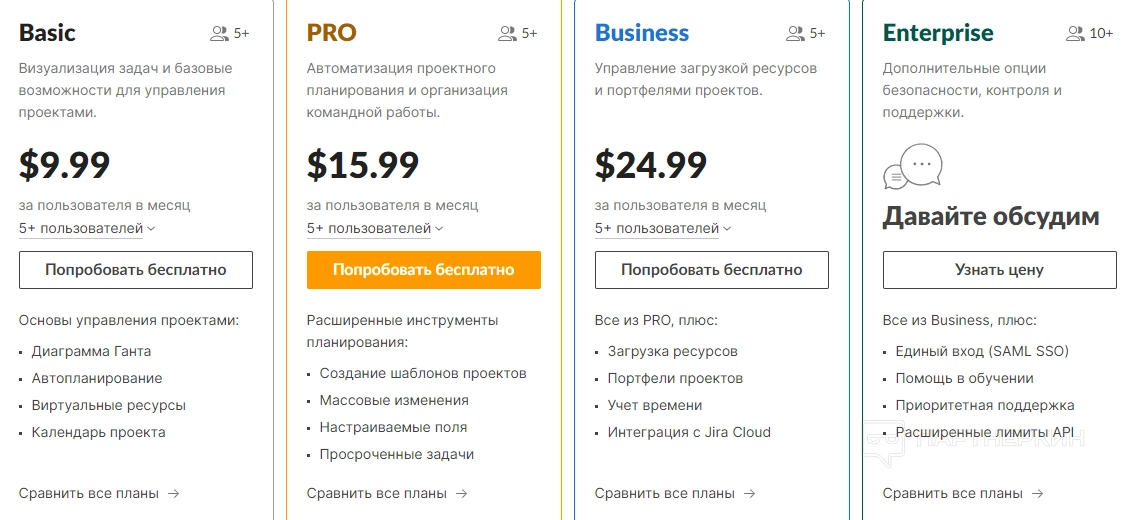This screenshot has width=1136, height=520.
Task: Open 'Сравнить все планы' link under Business
Action: pyautogui.click(x=665, y=493)
